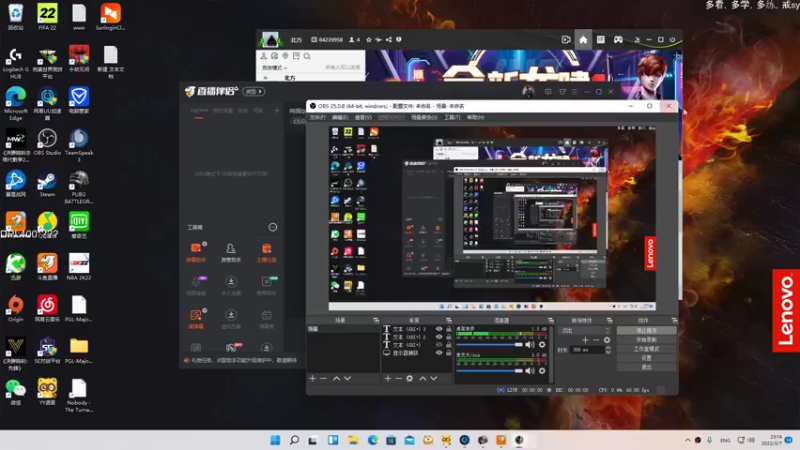Add a new source in OBS sources panel

point(388,379)
